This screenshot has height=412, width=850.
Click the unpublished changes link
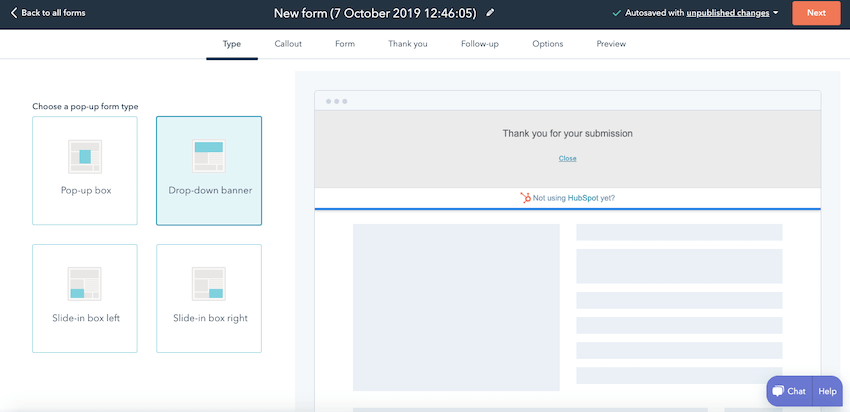(727, 13)
